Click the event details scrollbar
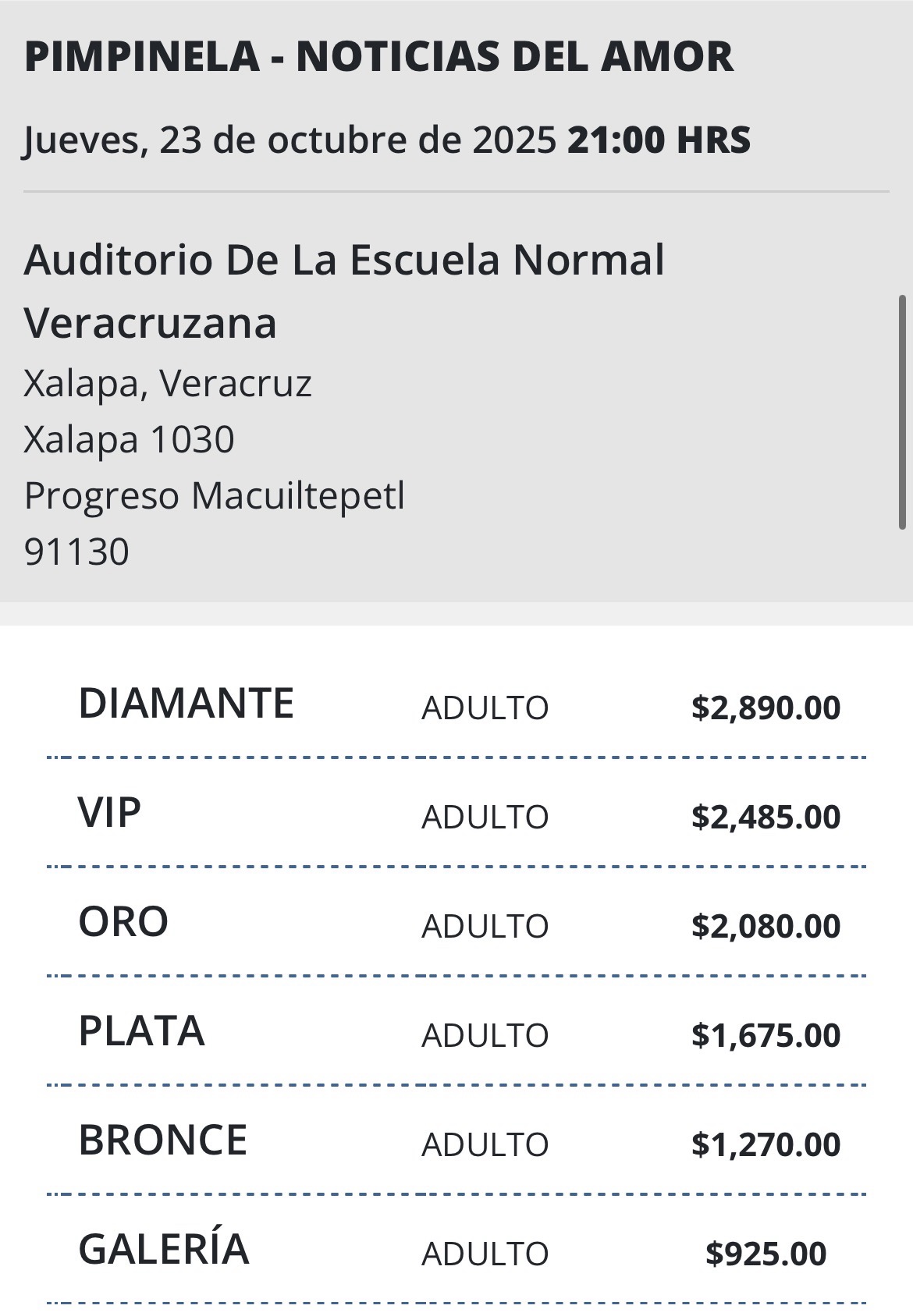 tap(902, 412)
